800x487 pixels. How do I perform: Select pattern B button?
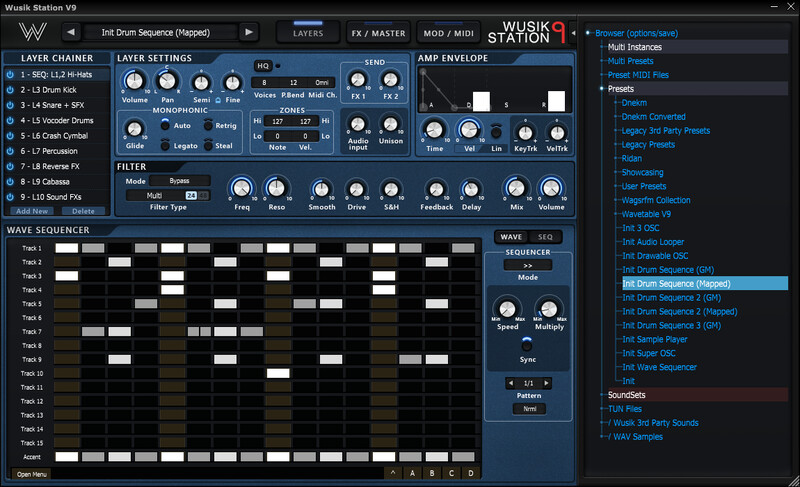432,473
